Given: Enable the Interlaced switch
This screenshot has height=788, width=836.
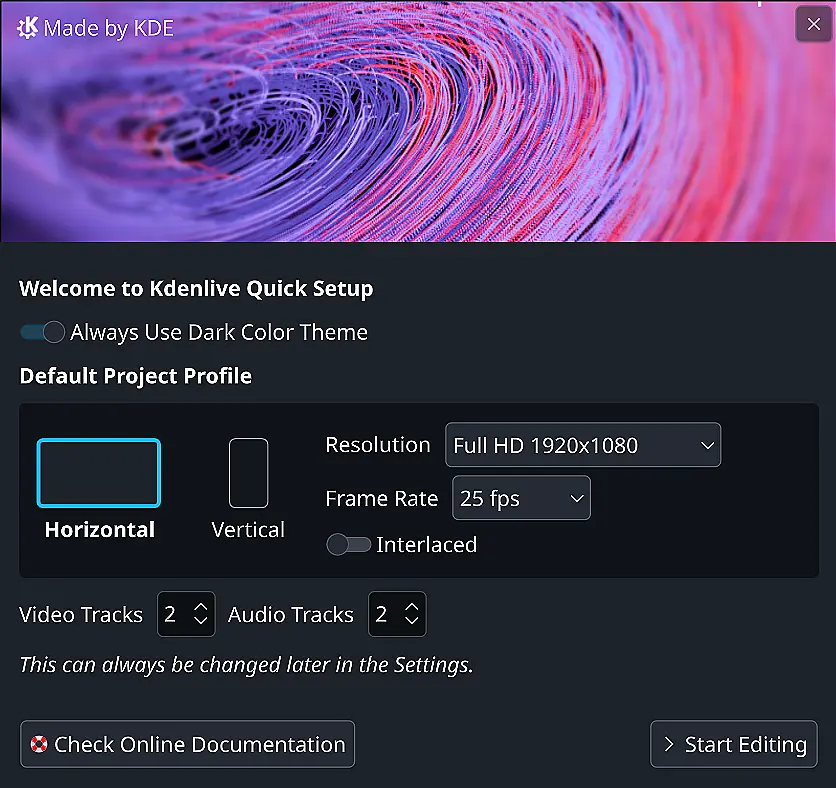Looking at the screenshot, I should 349,545.
